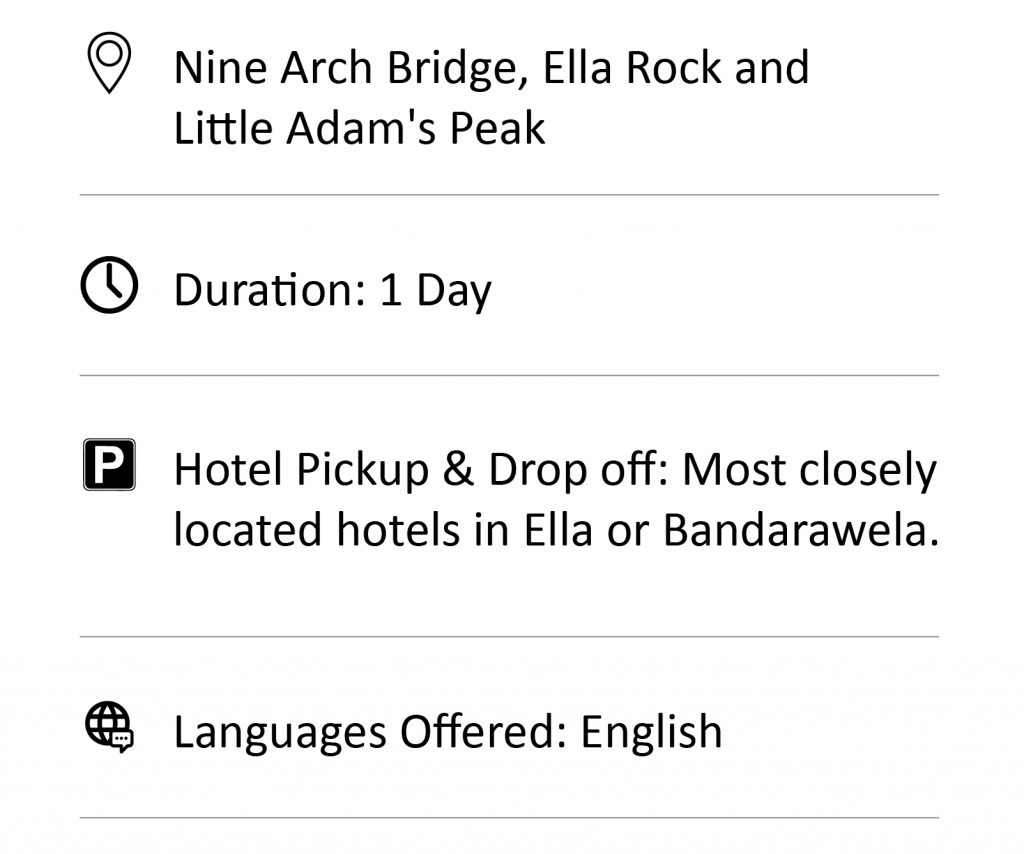The height and width of the screenshot is (854, 1024).
Task: Click the location pin icon
Action: (x=109, y=63)
